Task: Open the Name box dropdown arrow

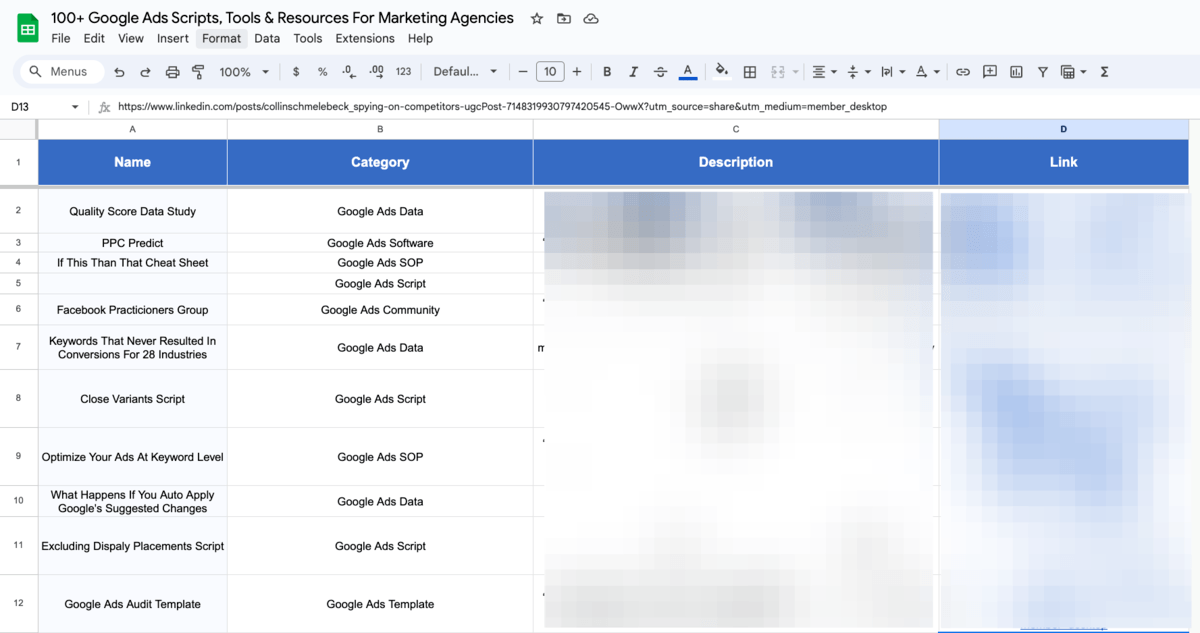Action: click(x=75, y=107)
